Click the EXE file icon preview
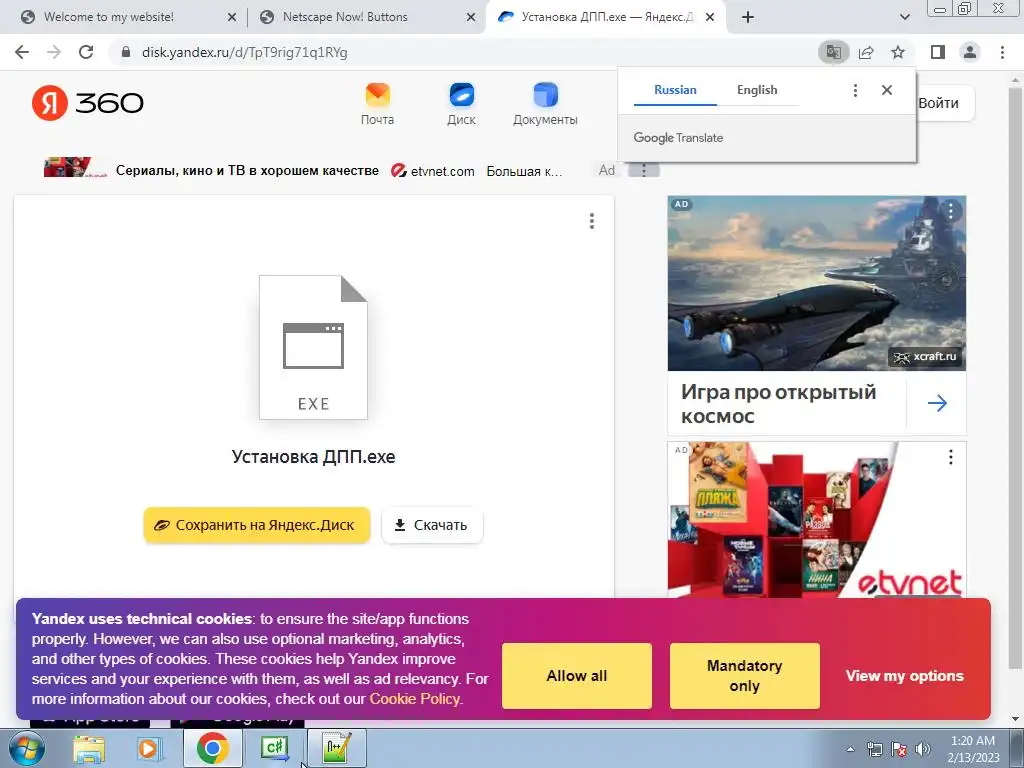This screenshot has width=1024, height=768. click(x=313, y=347)
